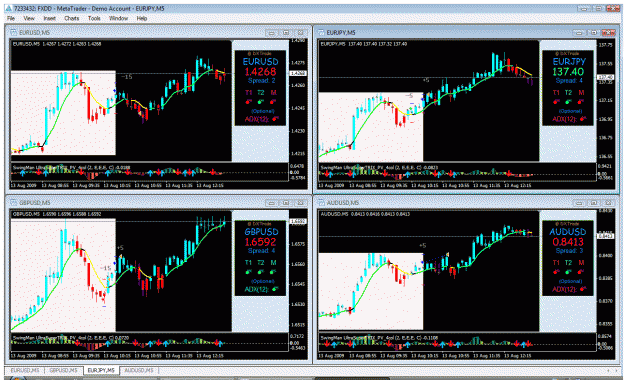The height and width of the screenshot is (380, 625).
Task: Click the ADX(12) label in AUDUSD panel
Action: 564,289
